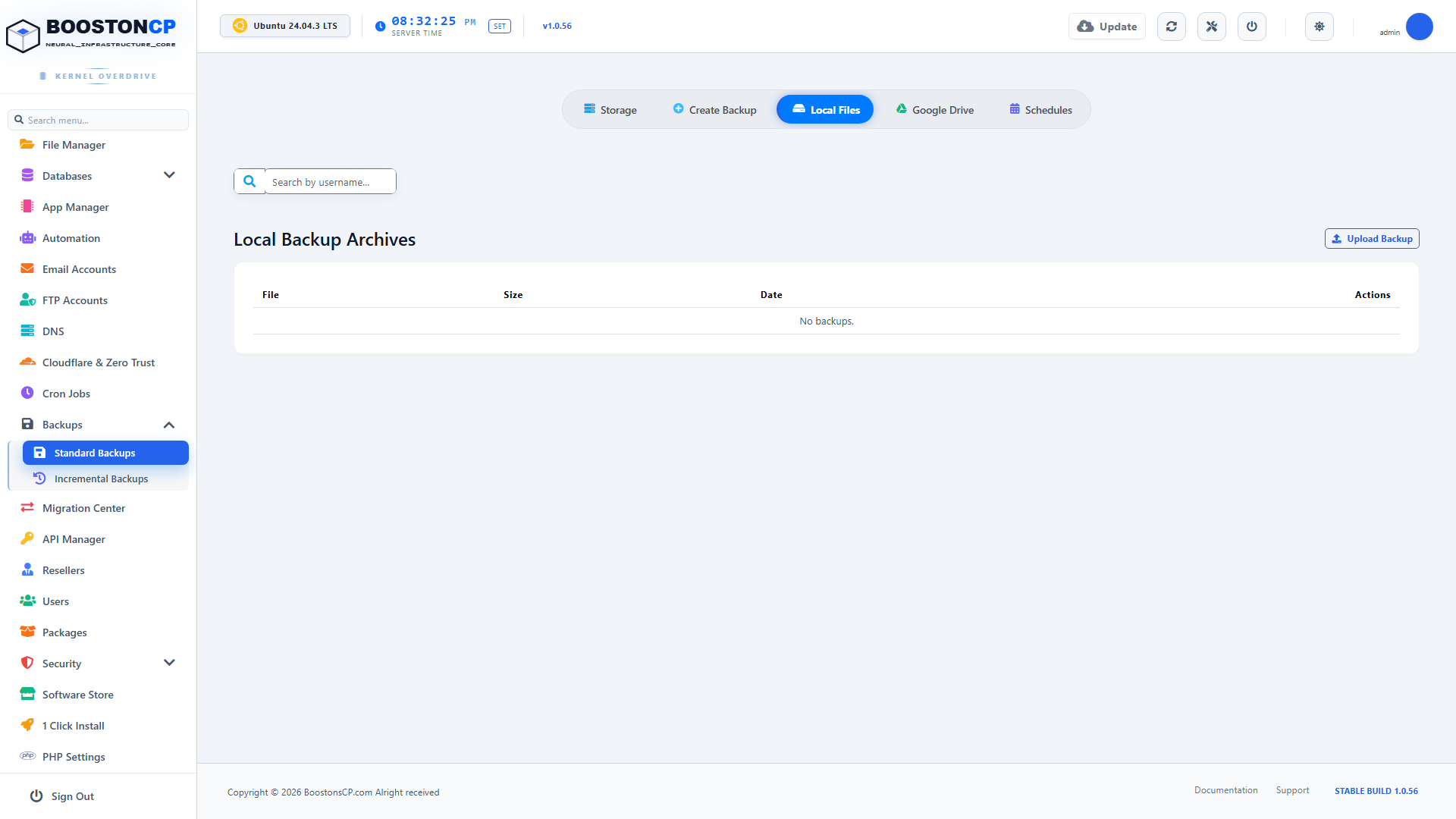Focus the Search by username field
This screenshot has width=1456, height=819.
[331, 181]
